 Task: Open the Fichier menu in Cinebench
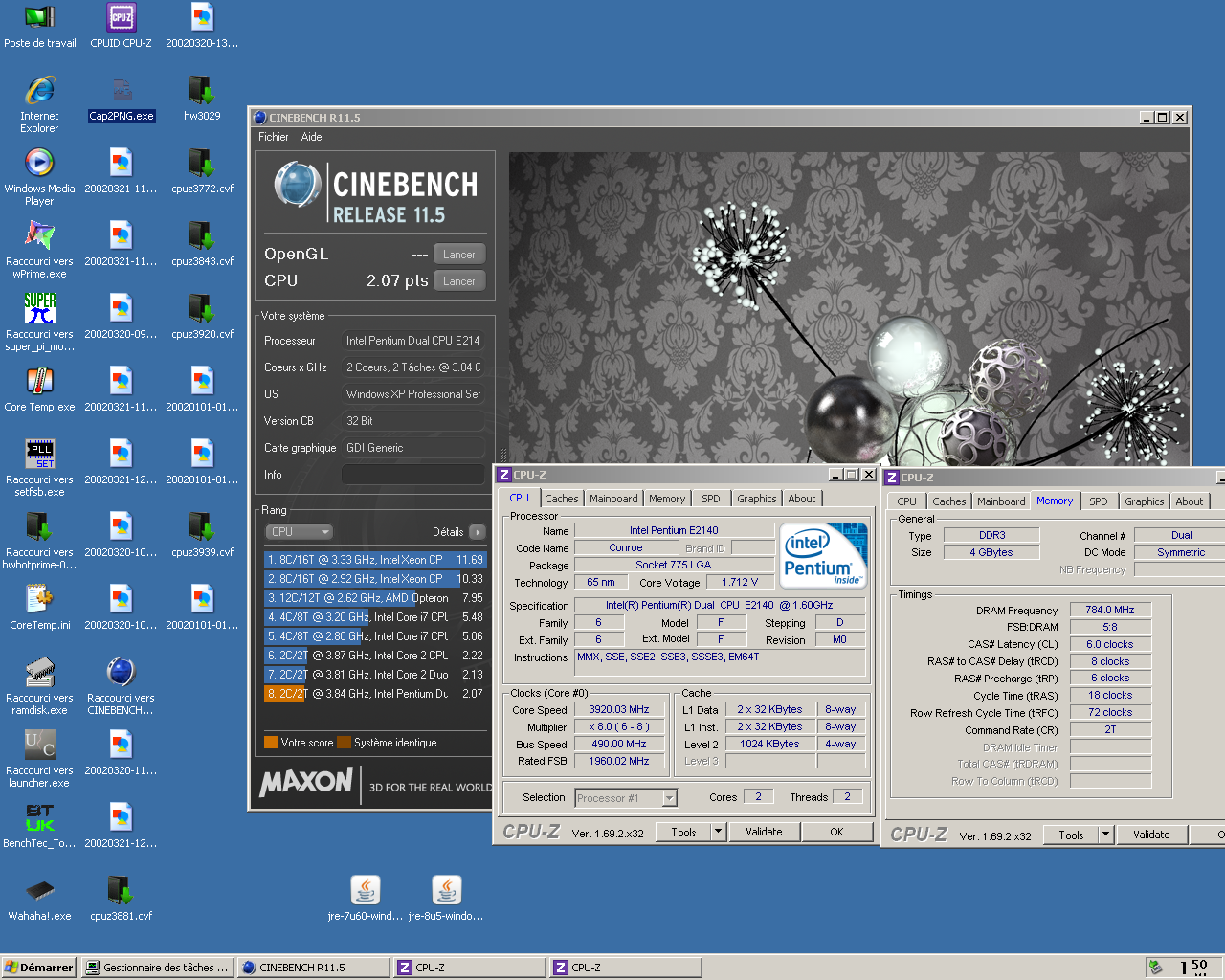tap(273, 137)
